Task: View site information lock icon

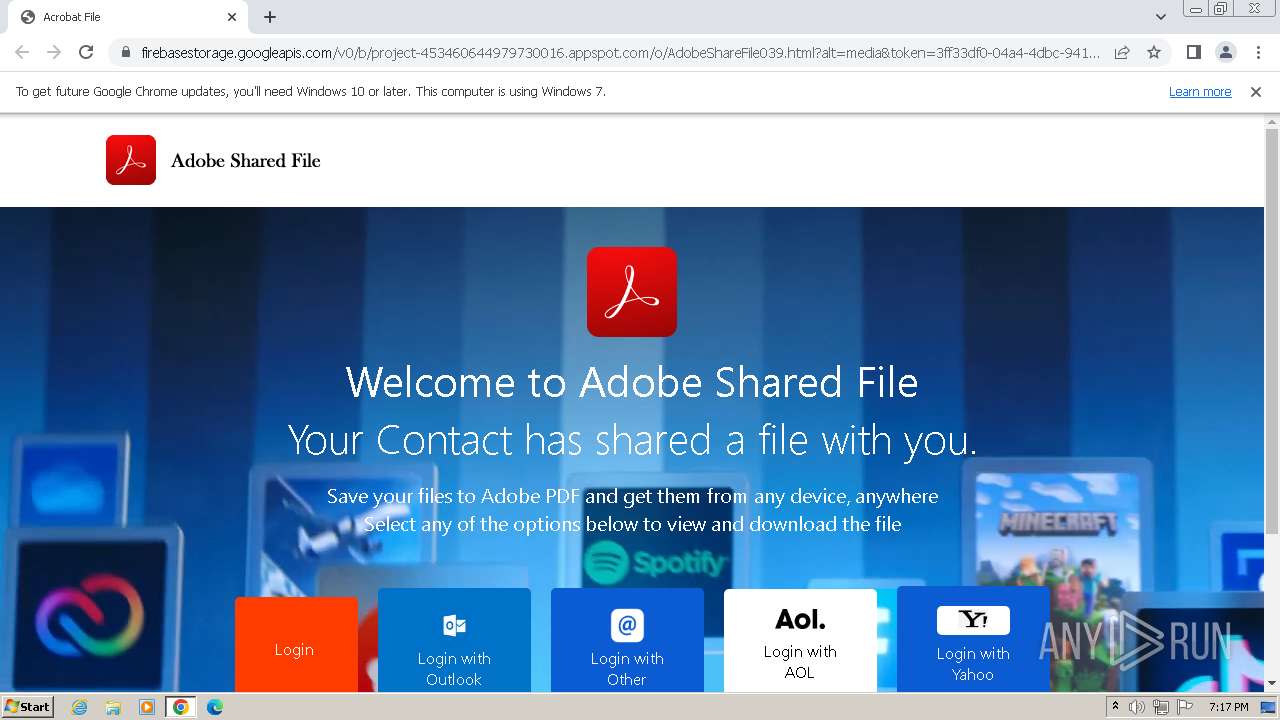Action: tap(126, 52)
